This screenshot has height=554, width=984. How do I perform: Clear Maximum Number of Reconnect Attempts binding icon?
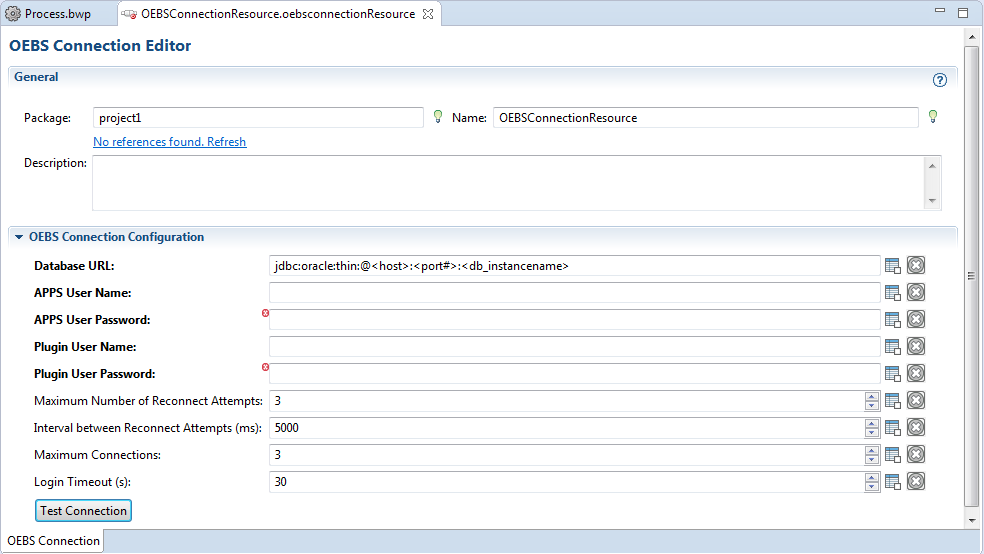[916, 400]
